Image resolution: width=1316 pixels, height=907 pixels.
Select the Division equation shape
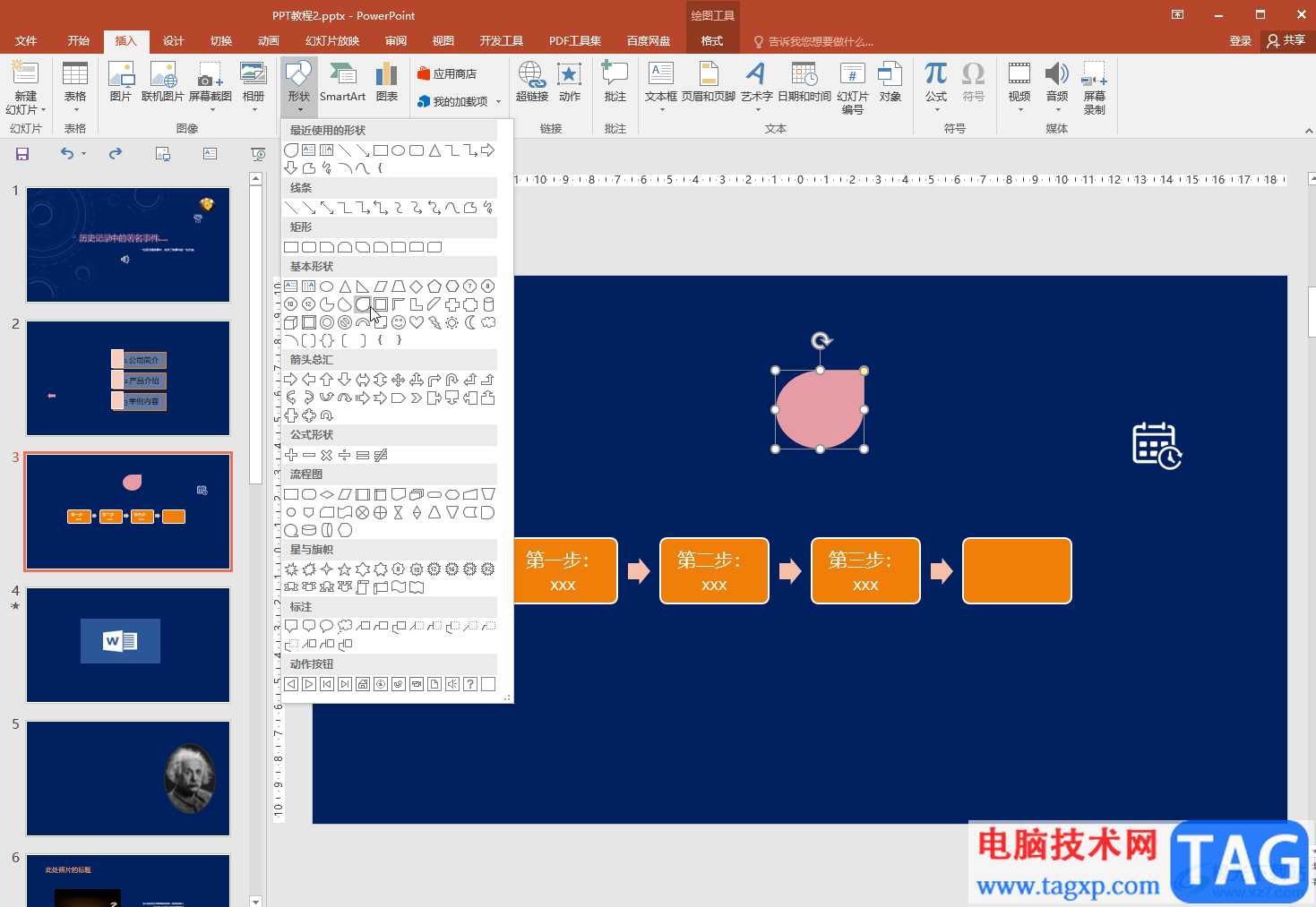(x=345, y=455)
